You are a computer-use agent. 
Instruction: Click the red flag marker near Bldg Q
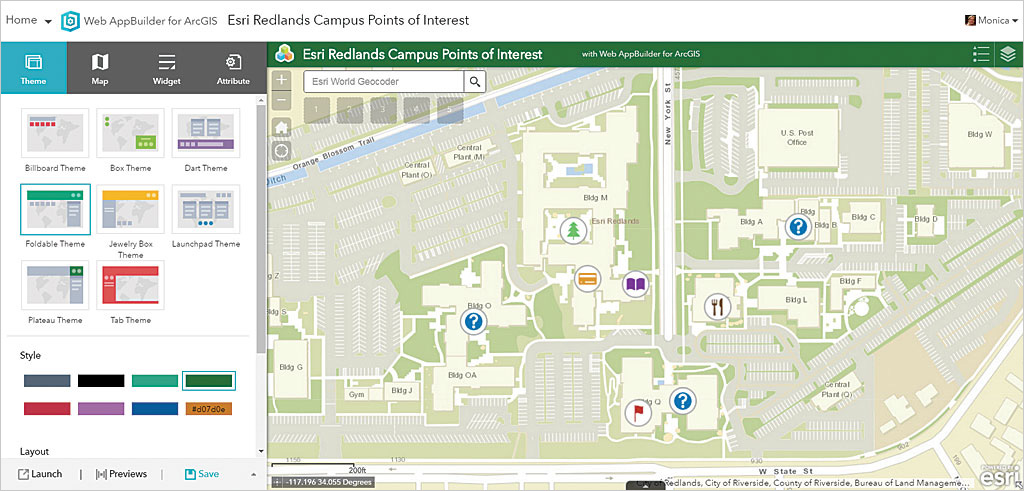(638, 412)
